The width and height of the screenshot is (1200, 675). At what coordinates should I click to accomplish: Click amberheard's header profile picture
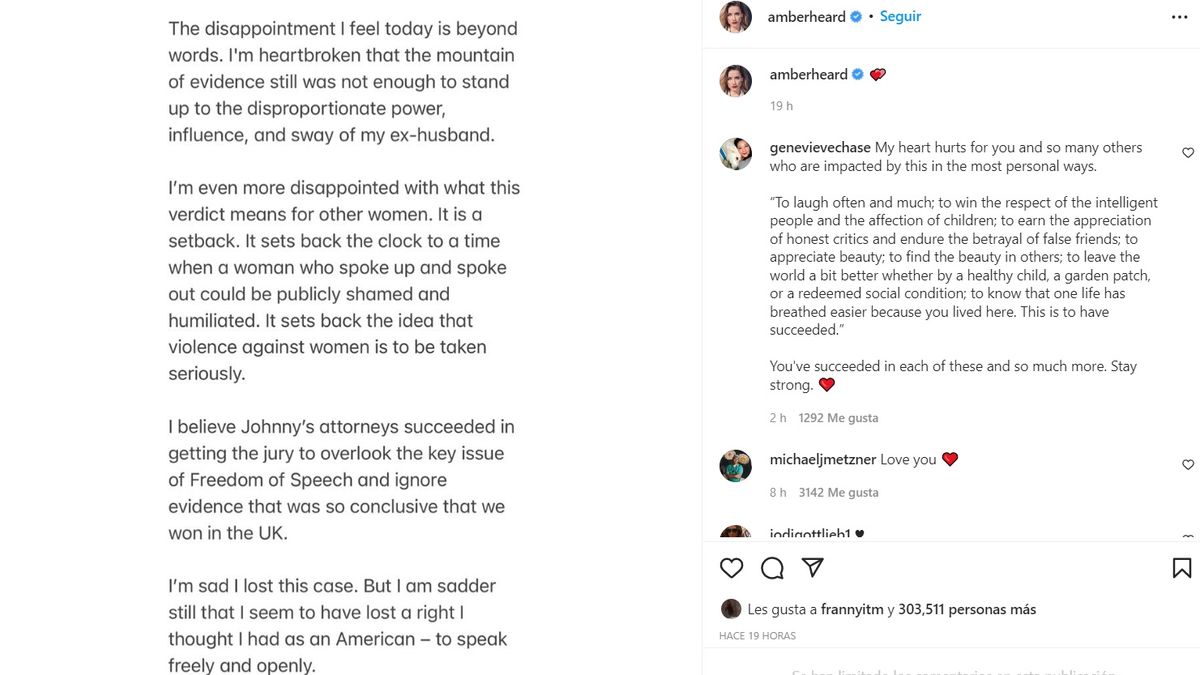[x=735, y=17]
